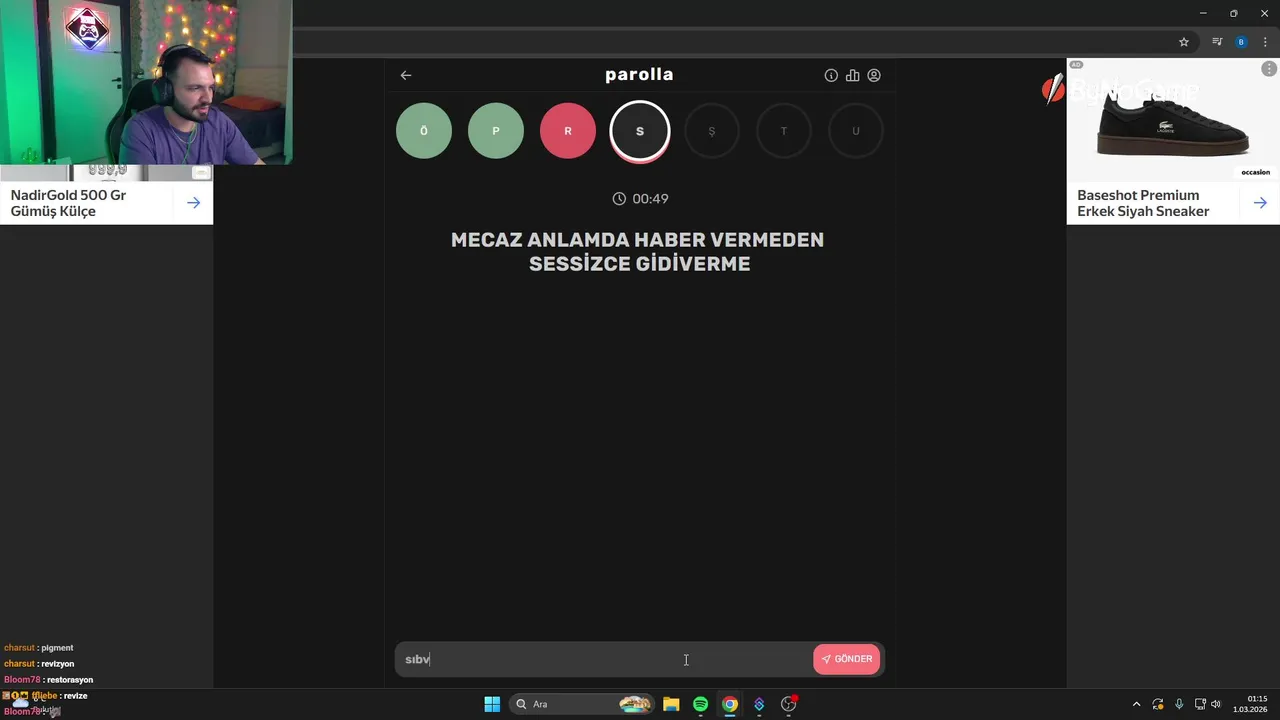This screenshot has width=1280, height=720.
Task: Open the Baseshot Premium Erkek Siyah Sneaker link
Action: (x=1143, y=203)
